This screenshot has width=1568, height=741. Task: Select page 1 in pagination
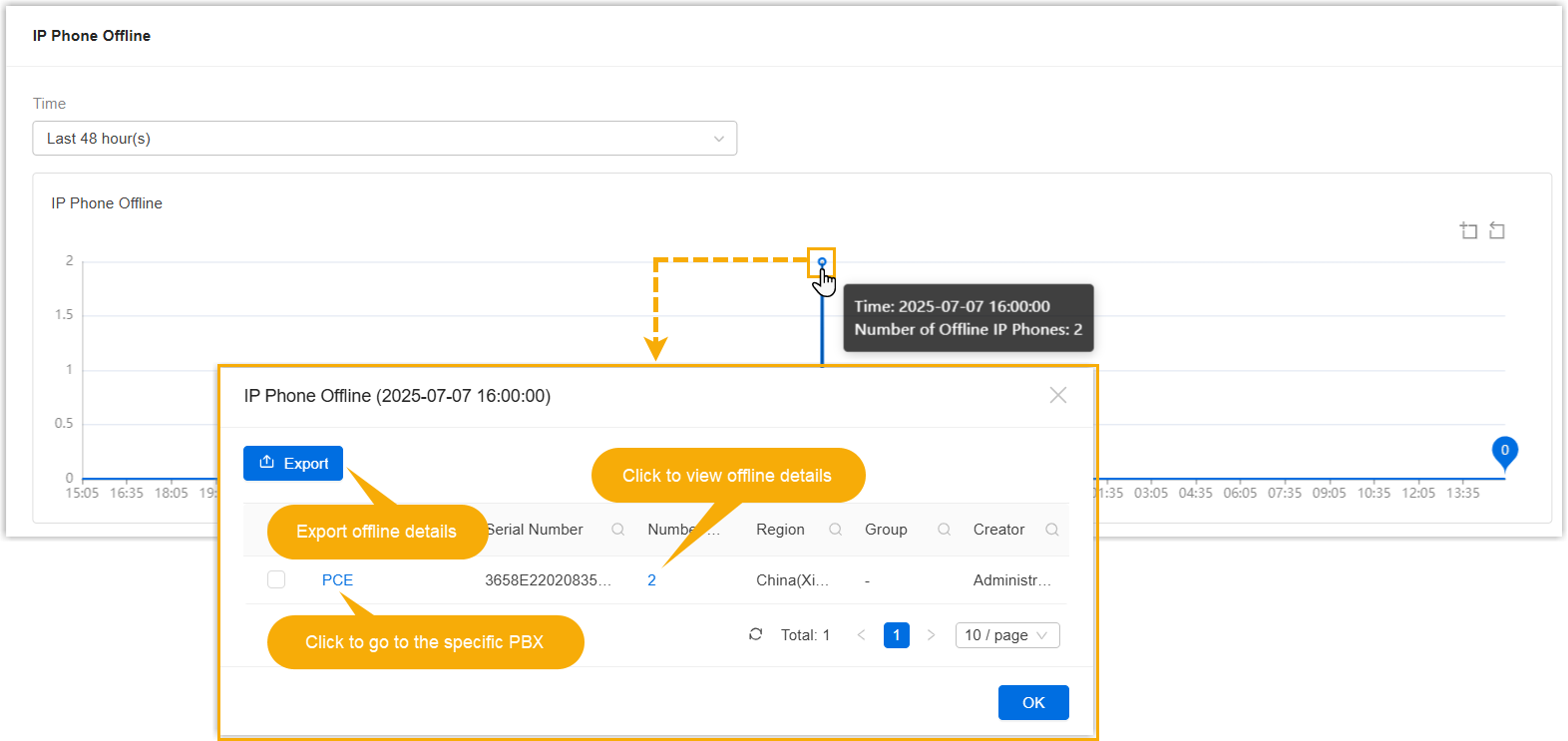(x=897, y=635)
